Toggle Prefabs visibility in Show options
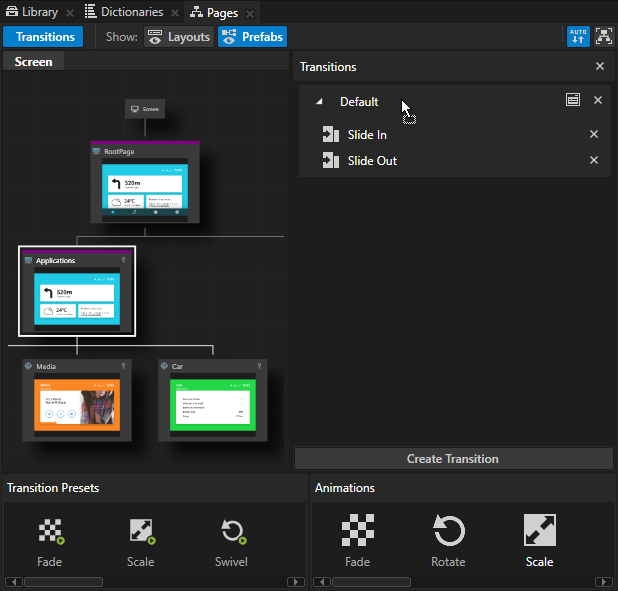Image resolution: width=618 pixels, height=591 pixels. 252,37
